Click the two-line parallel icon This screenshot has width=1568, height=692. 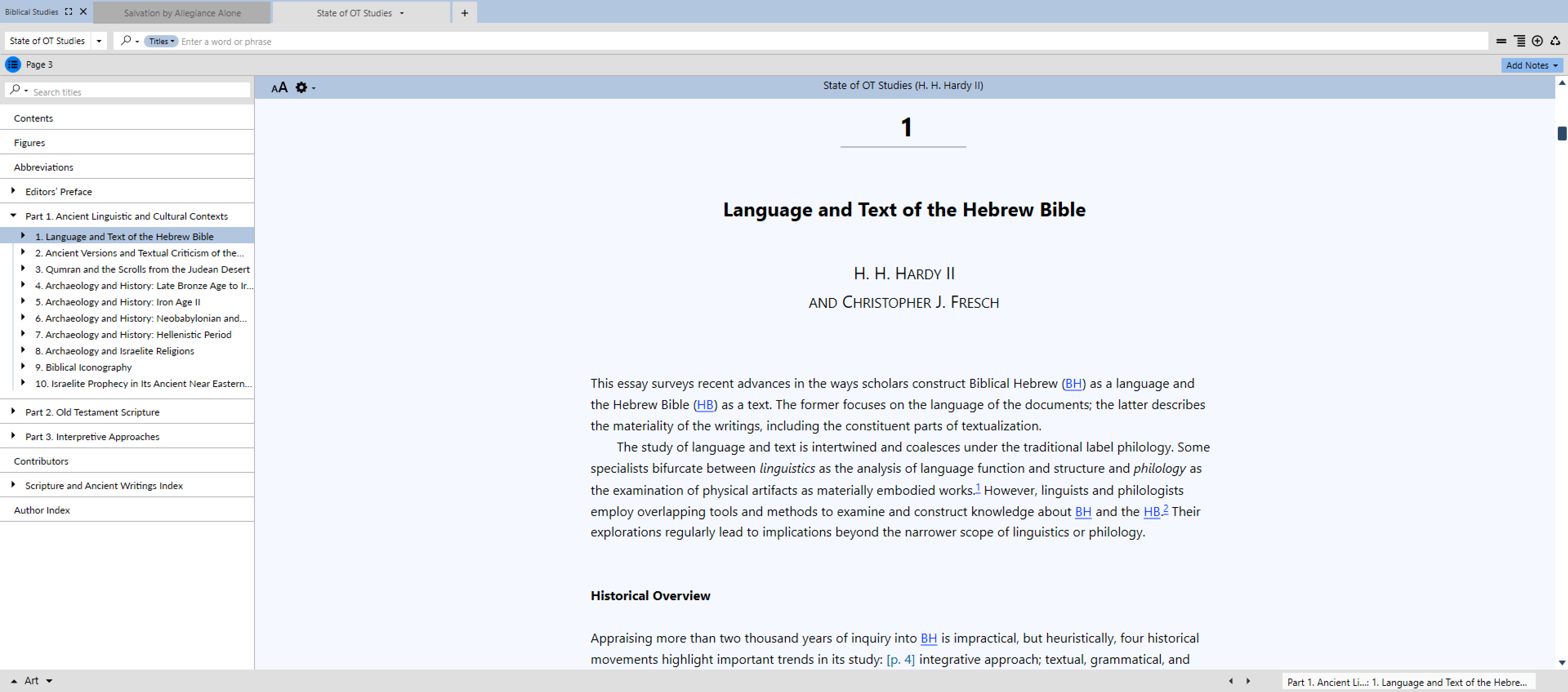coord(1501,41)
